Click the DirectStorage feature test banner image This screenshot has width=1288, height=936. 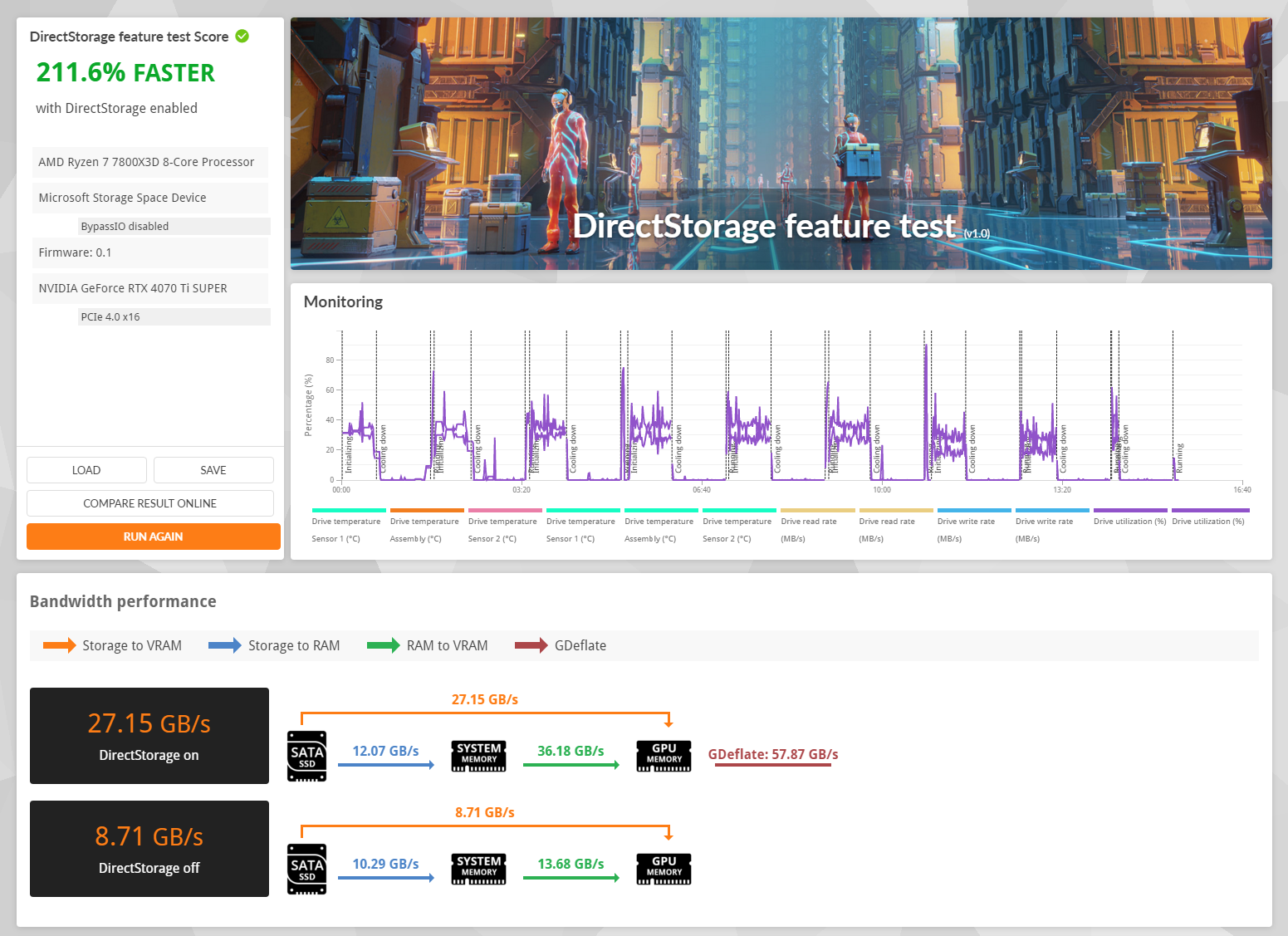[781, 144]
